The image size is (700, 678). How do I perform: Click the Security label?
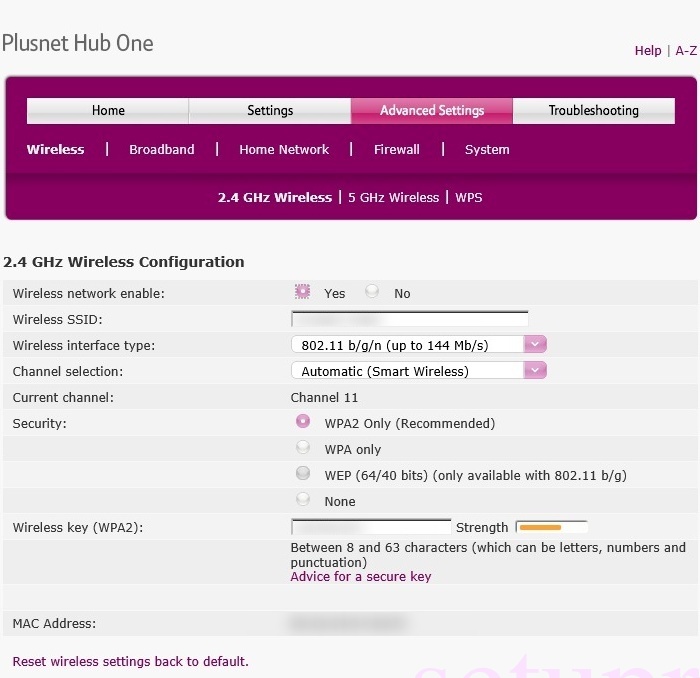click(x=39, y=423)
